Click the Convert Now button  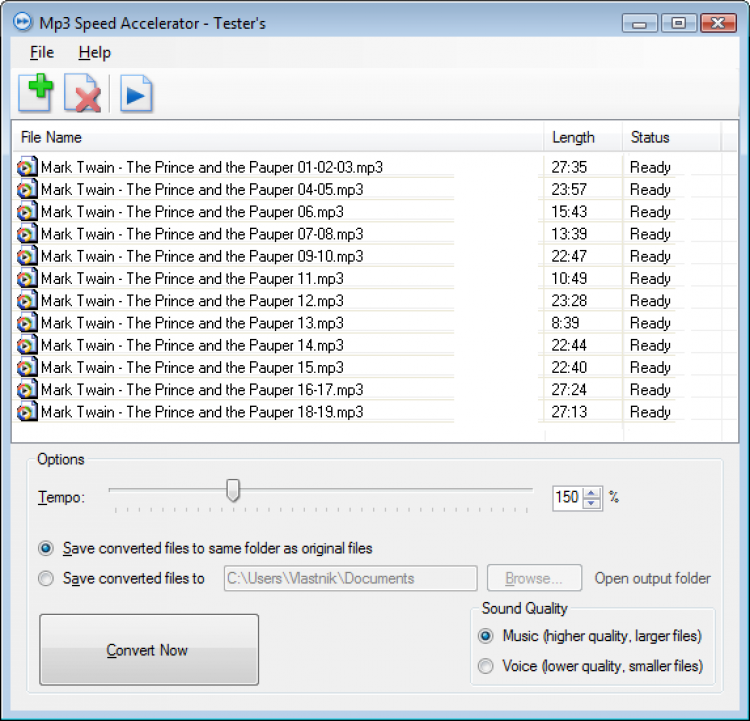(149, 650)
